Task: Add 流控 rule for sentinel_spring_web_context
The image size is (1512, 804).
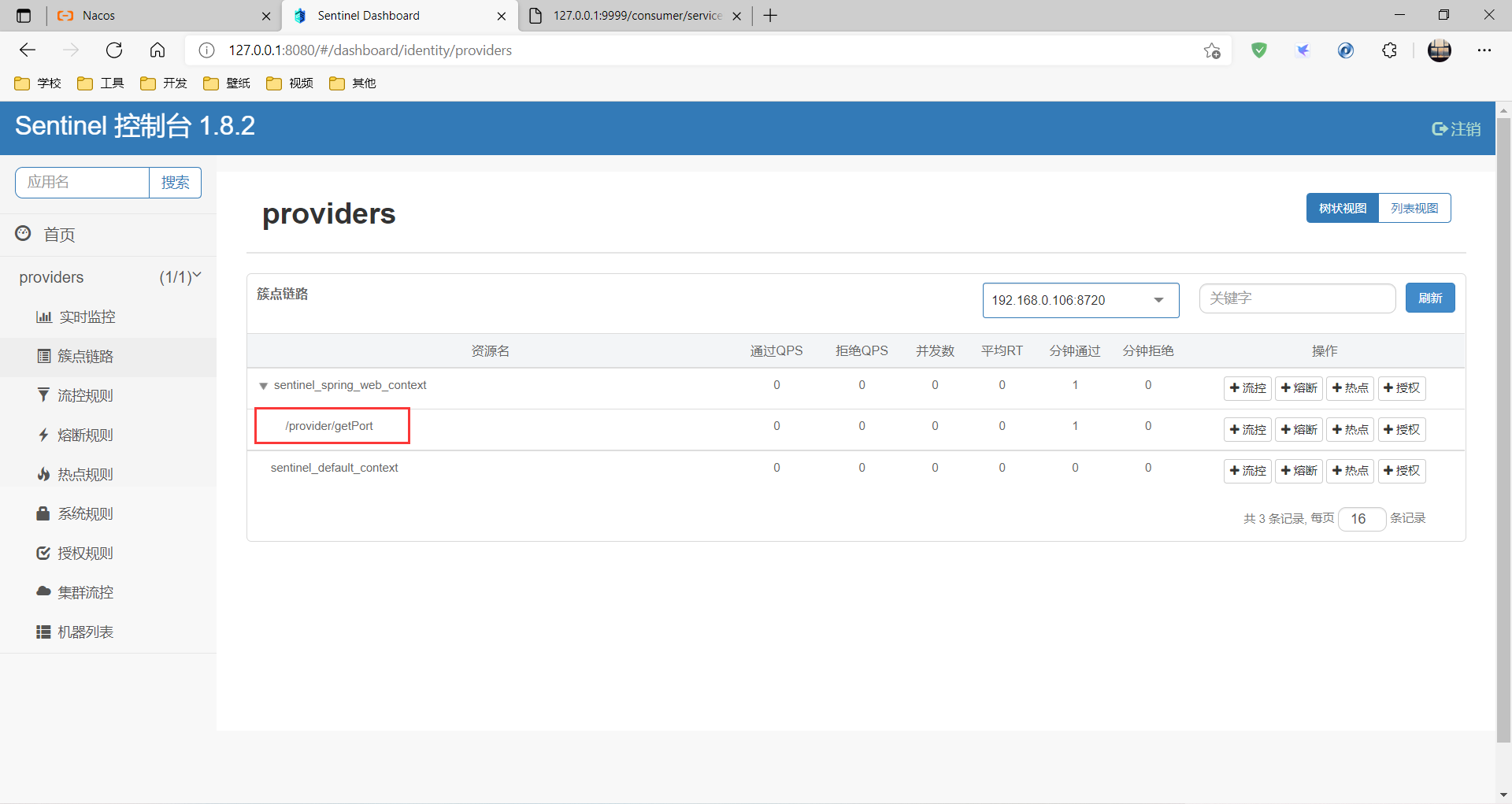Action: pos(1247,388)
